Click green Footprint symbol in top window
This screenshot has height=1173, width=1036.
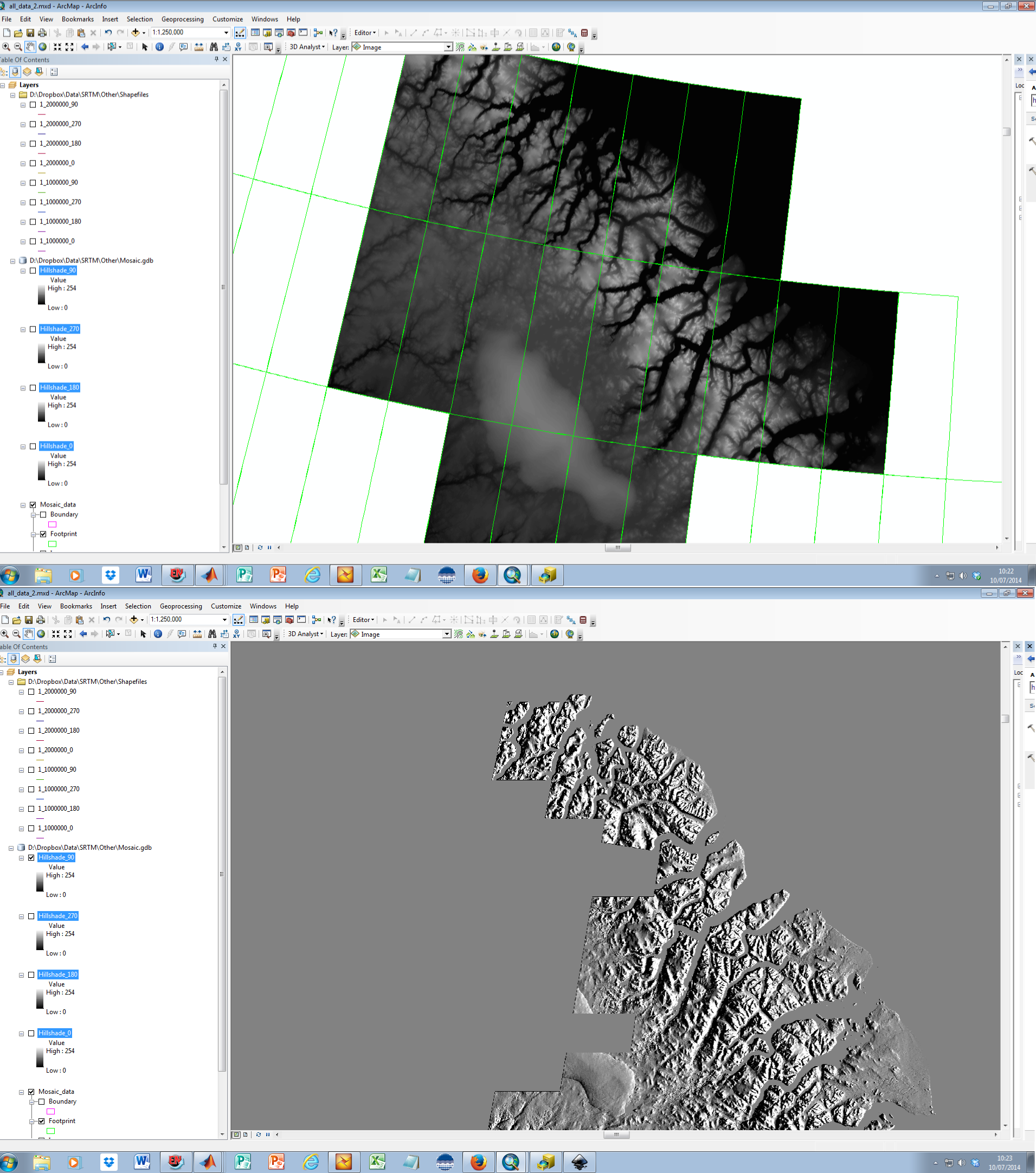pyautogui.click(x=52, y=544)
